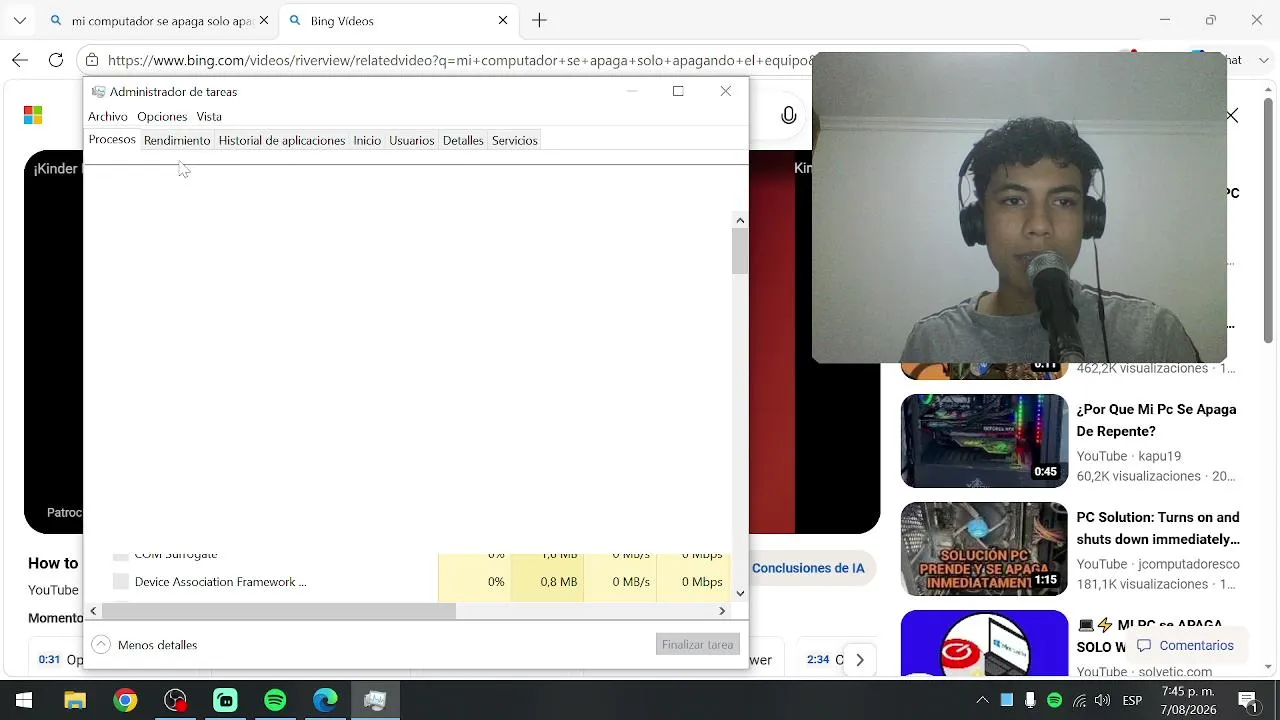Open the Historial de aplicaciones tab
The image size is (1280, 720).
pos(282,141)
